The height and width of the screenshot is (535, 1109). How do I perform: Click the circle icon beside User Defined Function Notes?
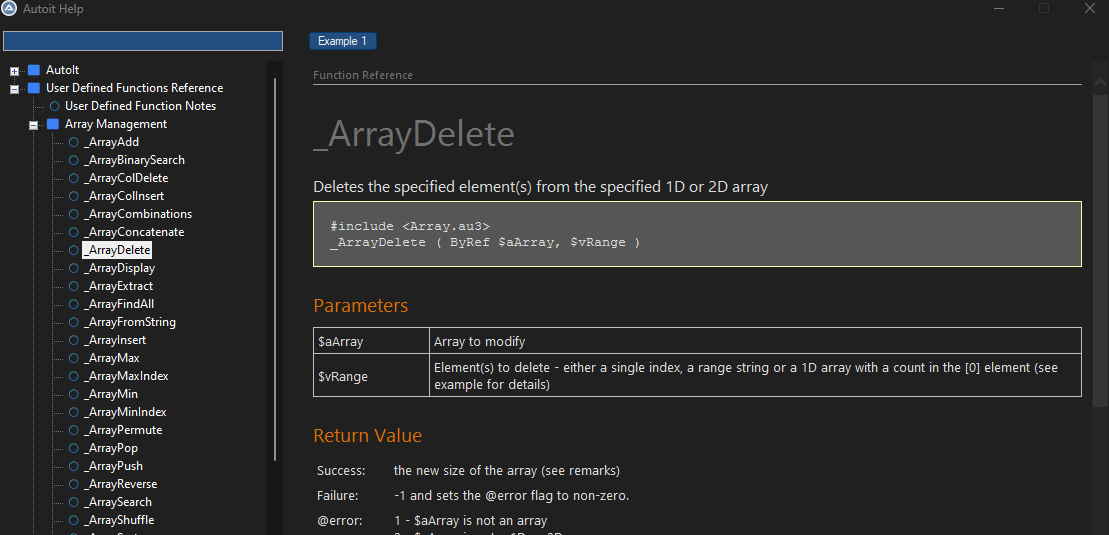point(54,106)
